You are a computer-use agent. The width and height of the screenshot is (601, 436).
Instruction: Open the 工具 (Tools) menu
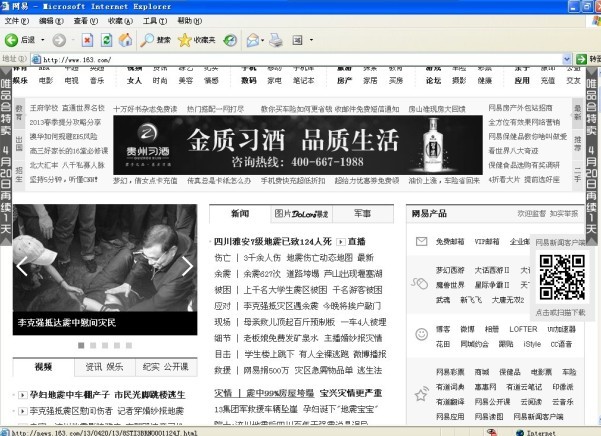[151, 20]
